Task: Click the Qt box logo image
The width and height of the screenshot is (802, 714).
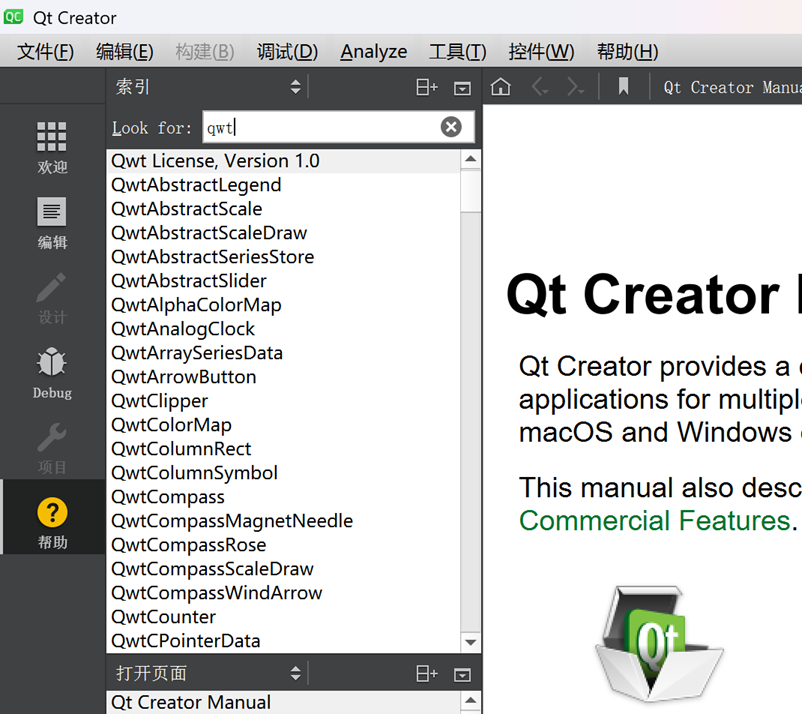Action: [658, 643]
